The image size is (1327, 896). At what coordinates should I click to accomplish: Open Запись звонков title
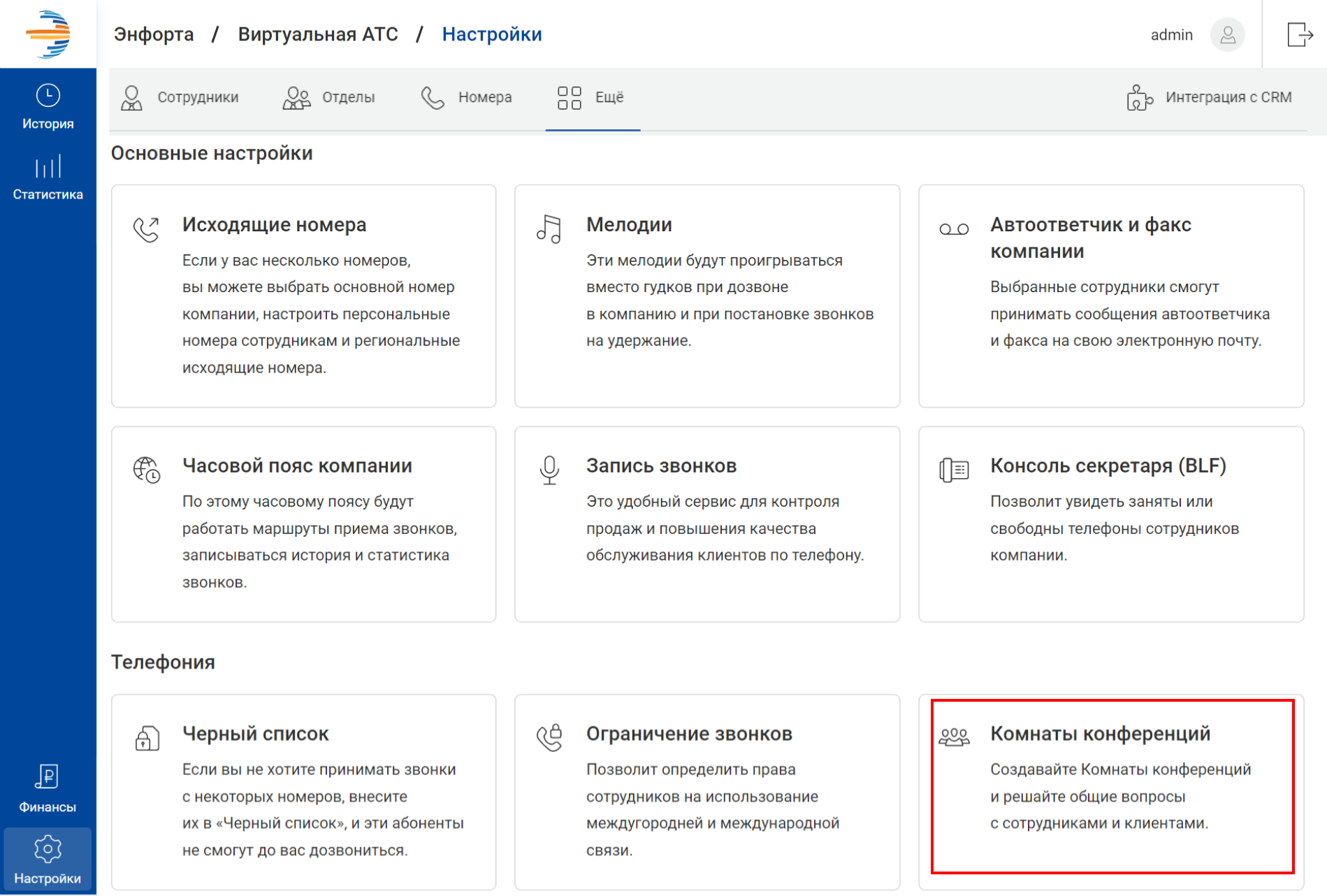[x=661, y=465]
